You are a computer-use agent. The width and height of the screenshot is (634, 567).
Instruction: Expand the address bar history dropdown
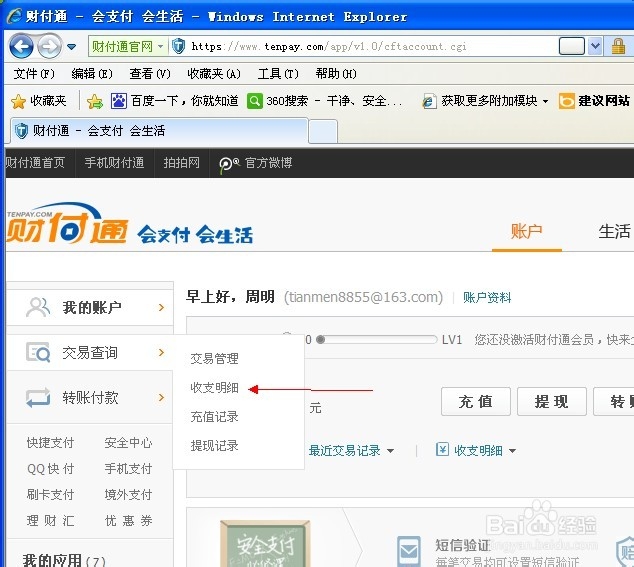coord(595,46)
